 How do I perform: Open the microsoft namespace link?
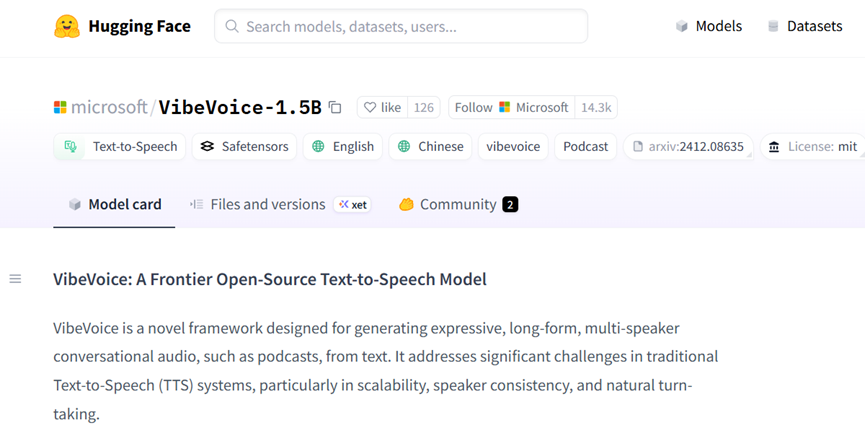pos(109,107)
